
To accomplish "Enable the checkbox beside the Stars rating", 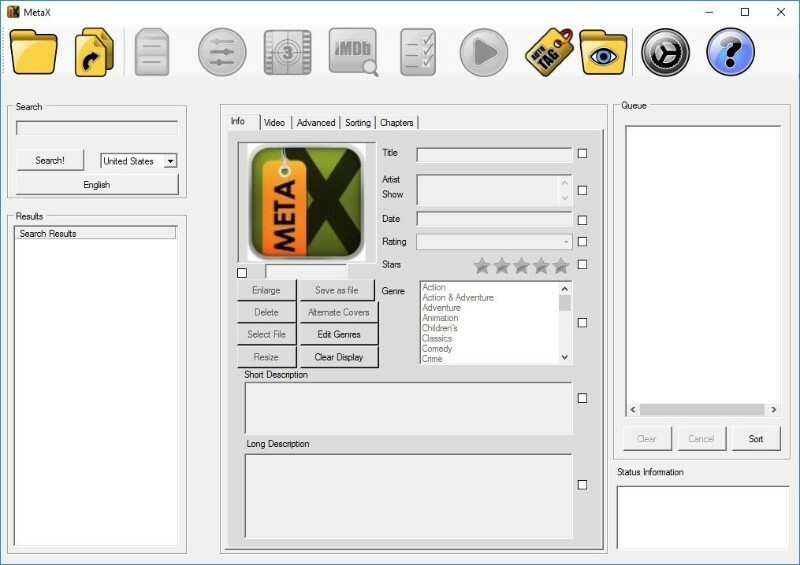I will pos(582,265).
